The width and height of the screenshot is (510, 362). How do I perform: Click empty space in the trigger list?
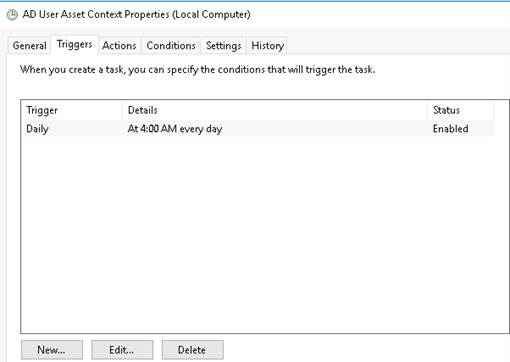[x=260, y=233]
